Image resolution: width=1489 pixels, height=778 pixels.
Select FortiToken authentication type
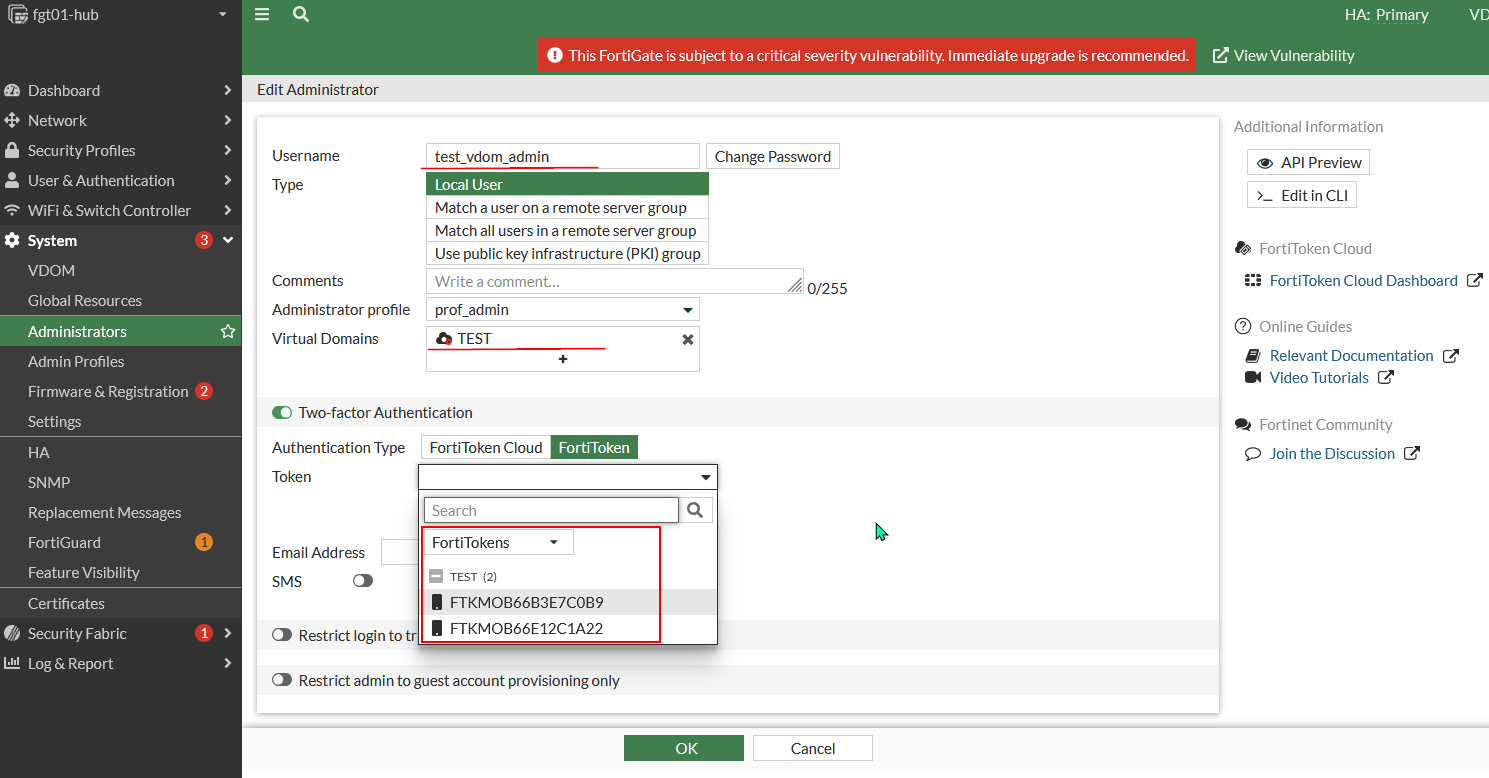[x=594, y=447]
